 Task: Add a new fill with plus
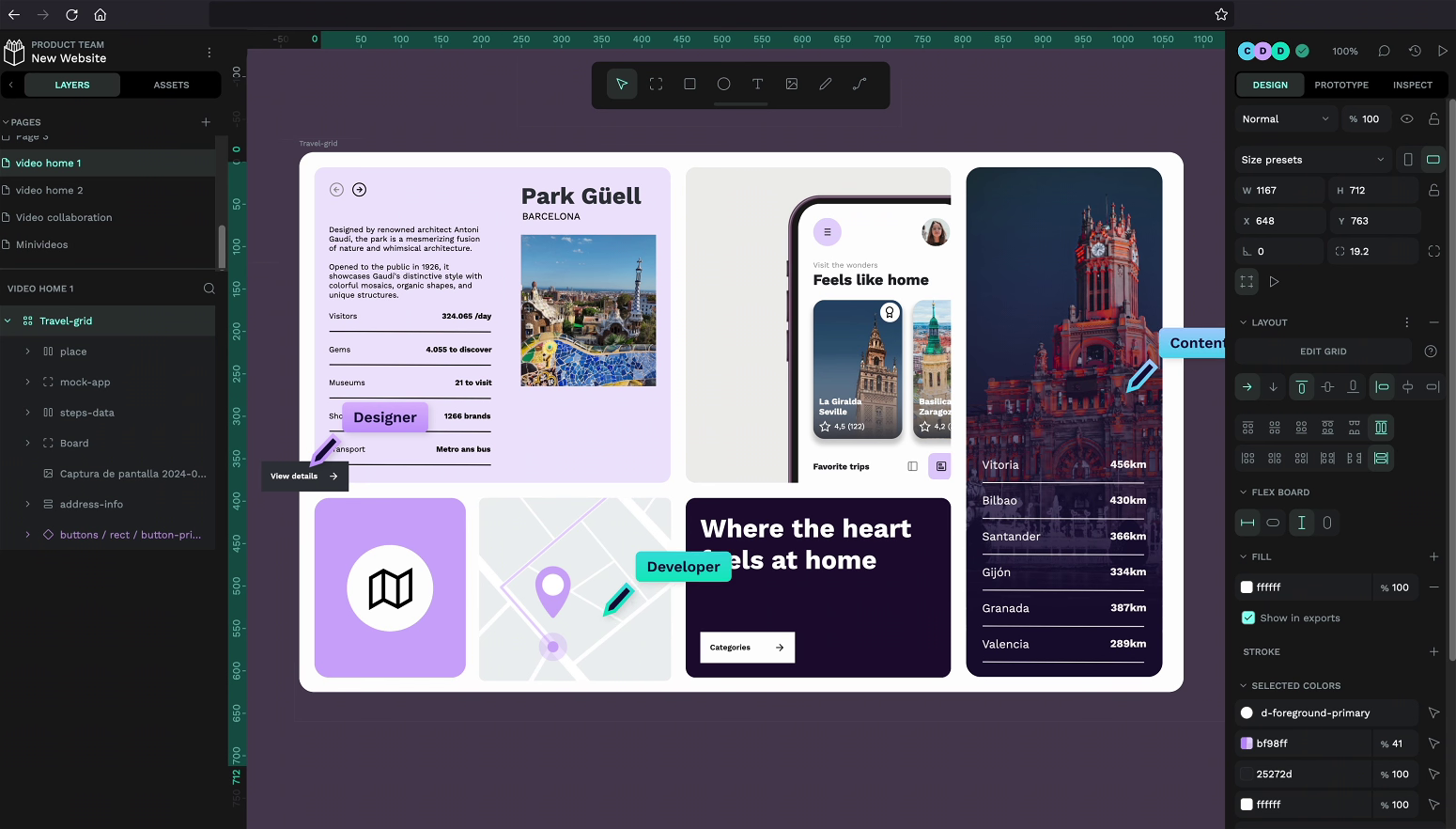(x=1434, y=556)
